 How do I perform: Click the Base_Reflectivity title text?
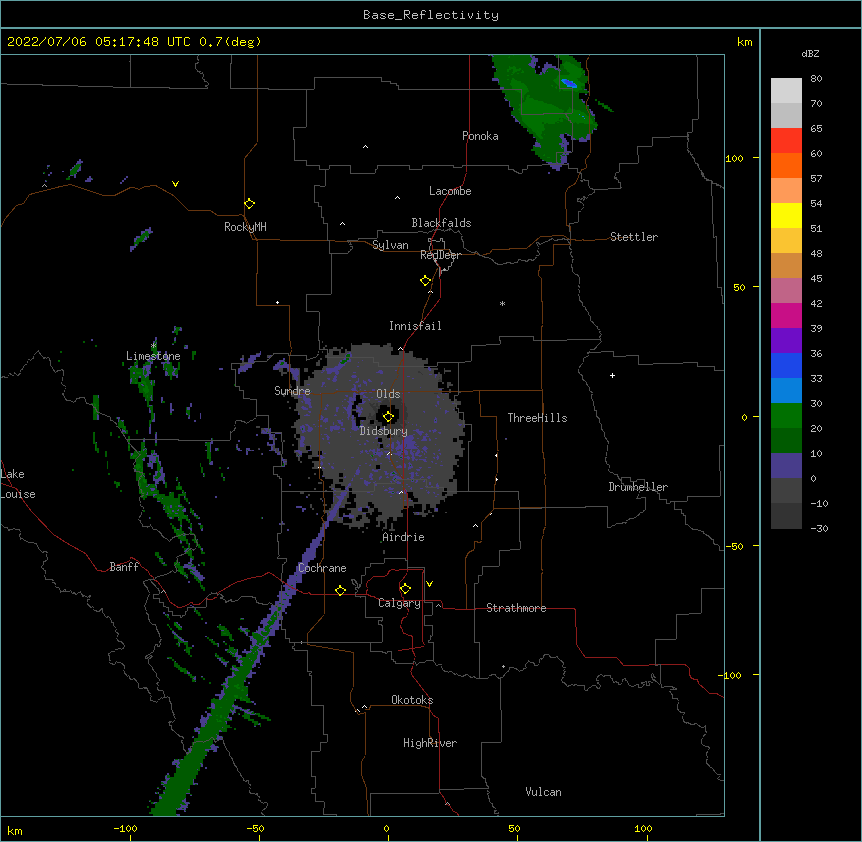[x=431, y=15]
